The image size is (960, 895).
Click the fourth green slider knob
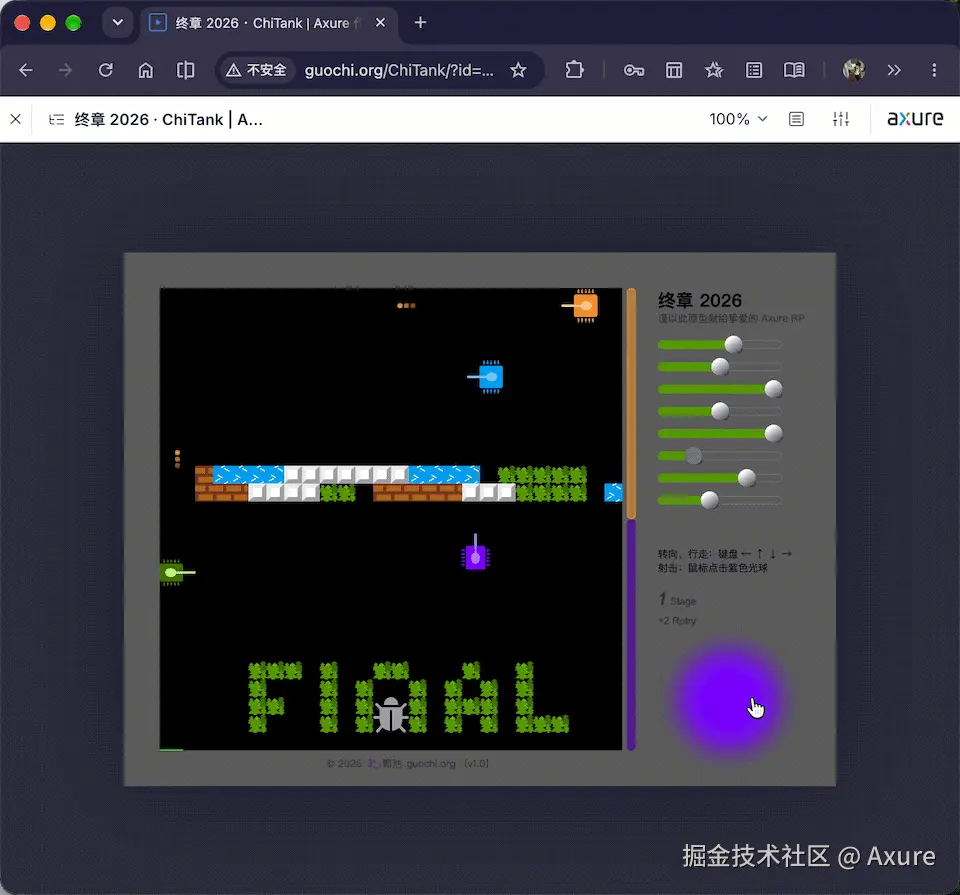(720, 411)
